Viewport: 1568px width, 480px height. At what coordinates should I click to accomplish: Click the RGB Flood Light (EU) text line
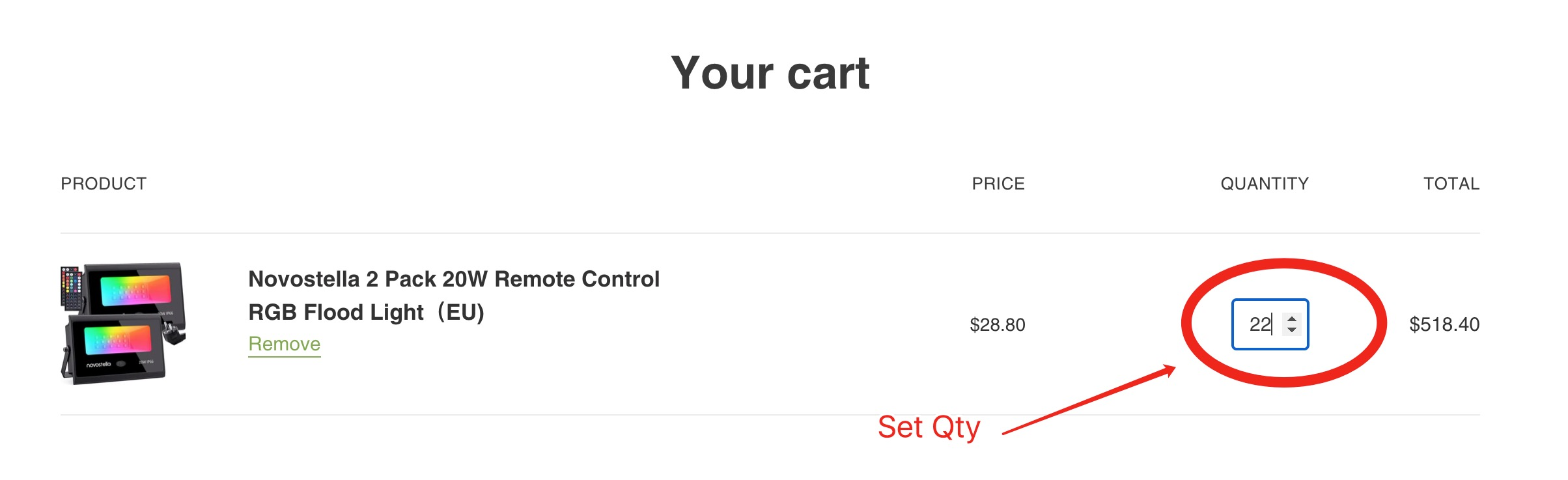tap(367, 312)
